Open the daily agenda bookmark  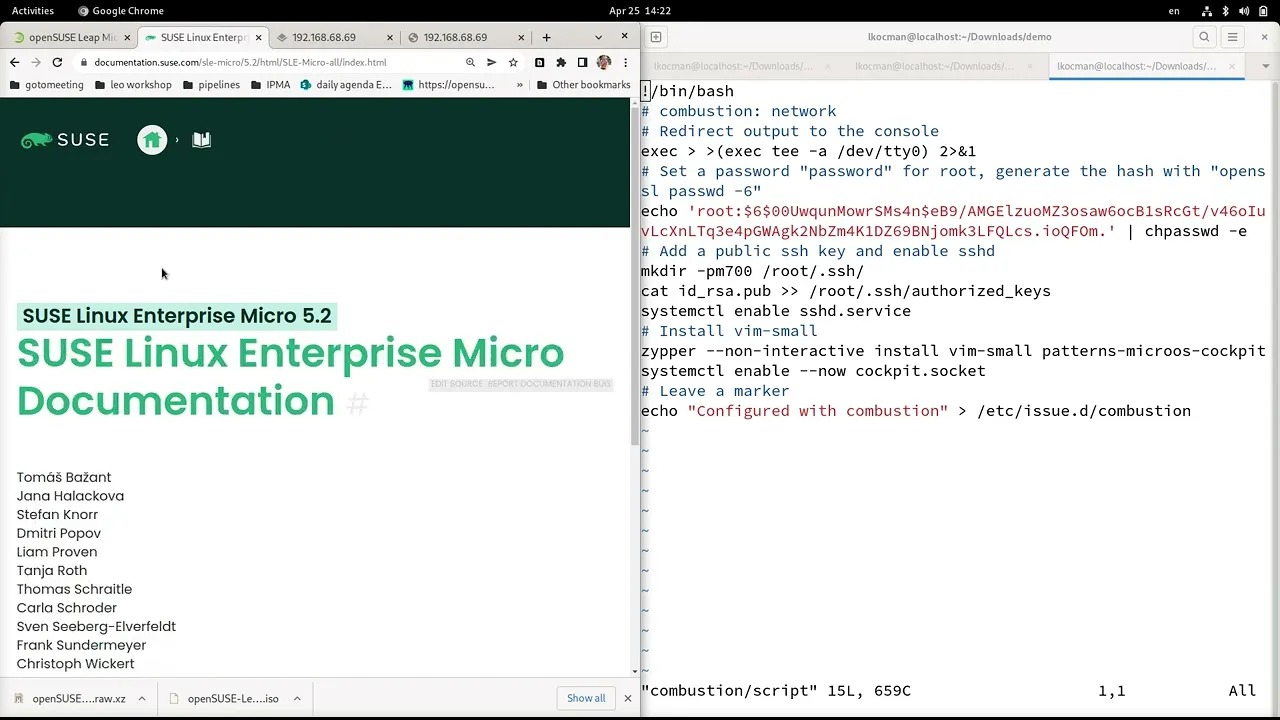point(346,85)
